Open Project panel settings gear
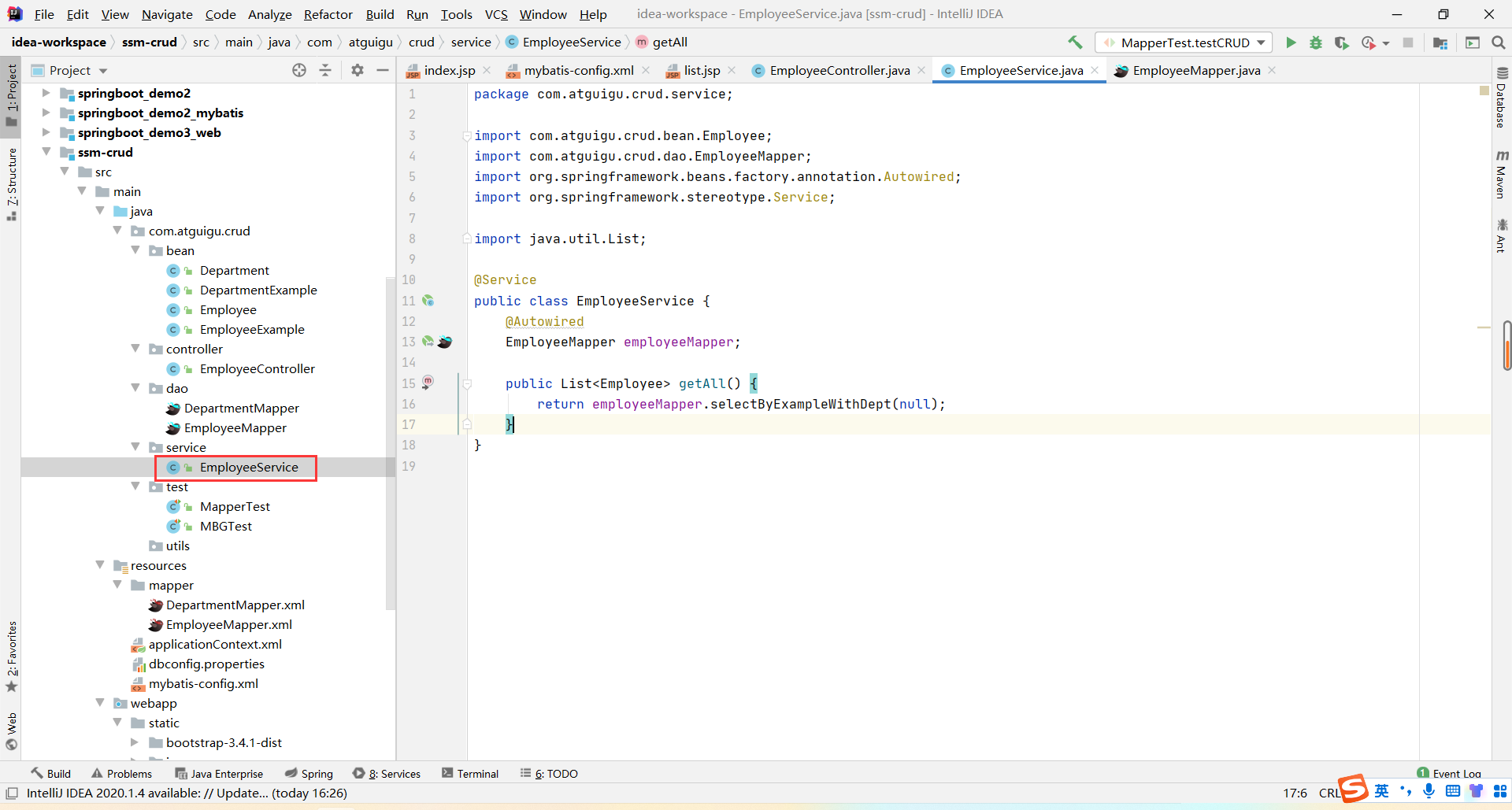1512x810 pixels. tap(358, 70)
